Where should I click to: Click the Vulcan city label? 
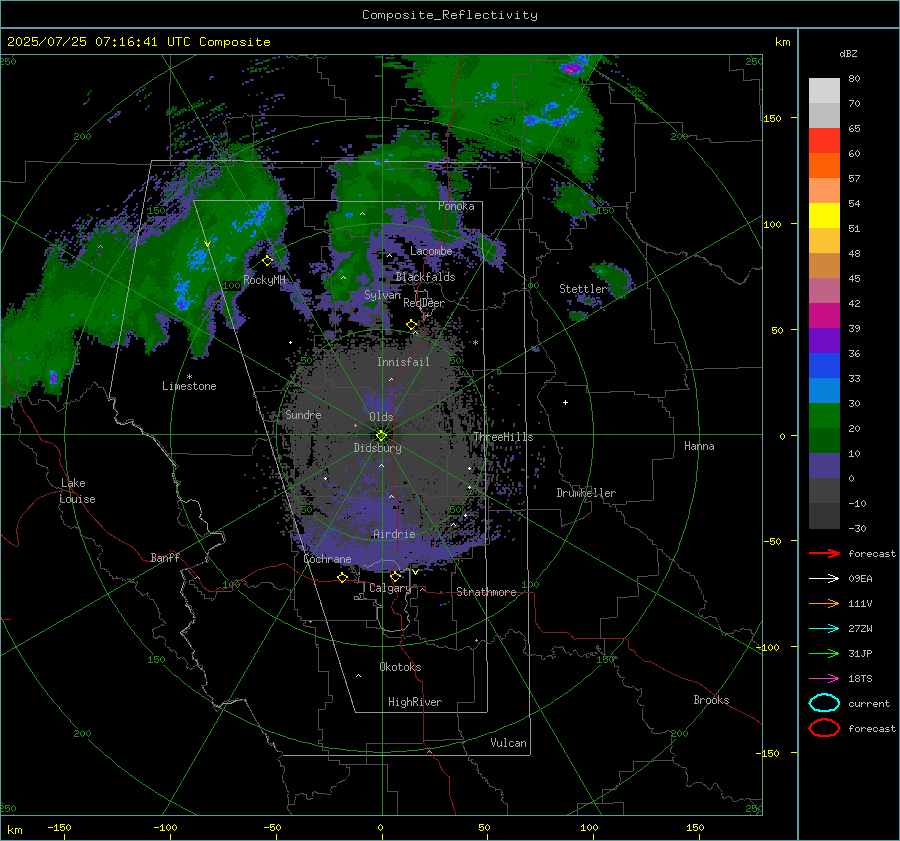coord(509,743)
